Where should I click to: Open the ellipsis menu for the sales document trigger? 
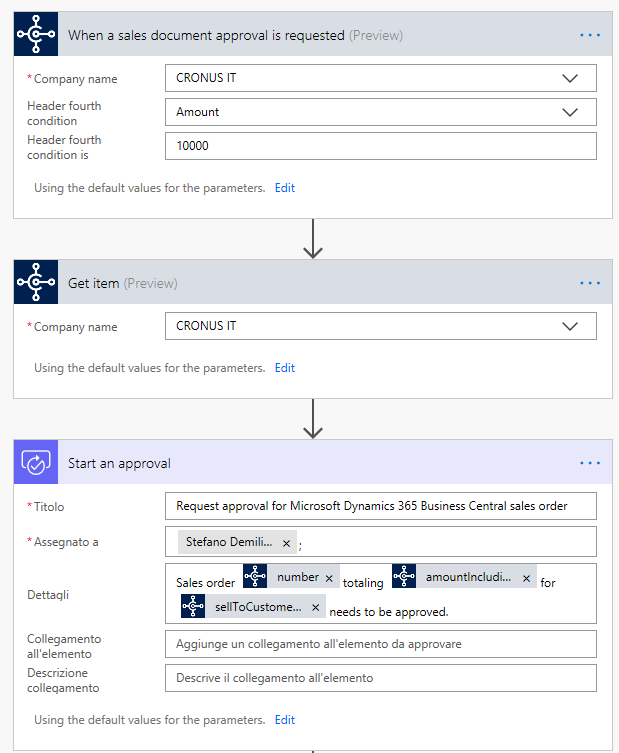(590, 35)
